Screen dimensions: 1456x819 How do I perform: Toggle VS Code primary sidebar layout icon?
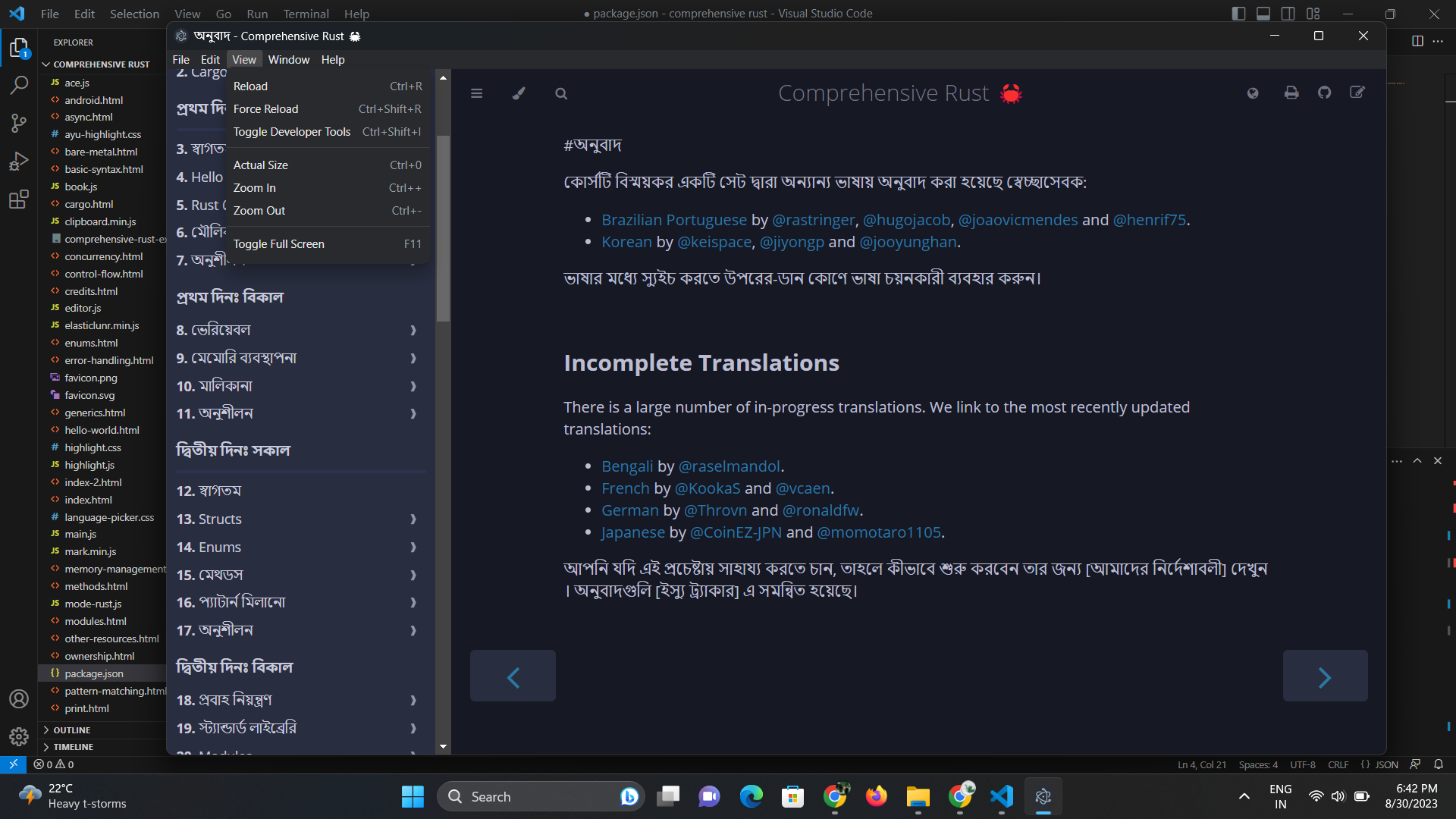(x=1238, y=14)
